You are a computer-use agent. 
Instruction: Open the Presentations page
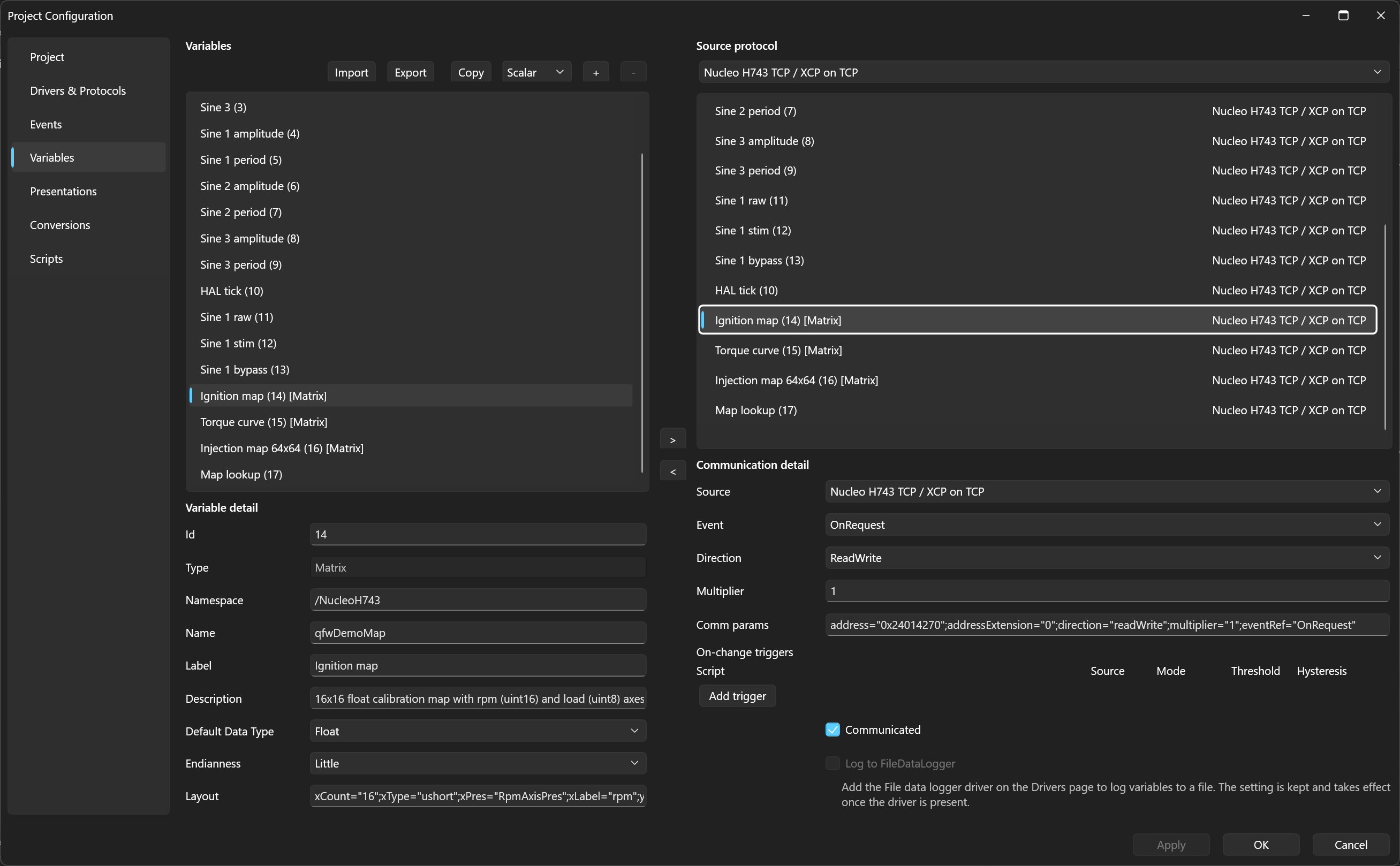(x=88, y=191)
